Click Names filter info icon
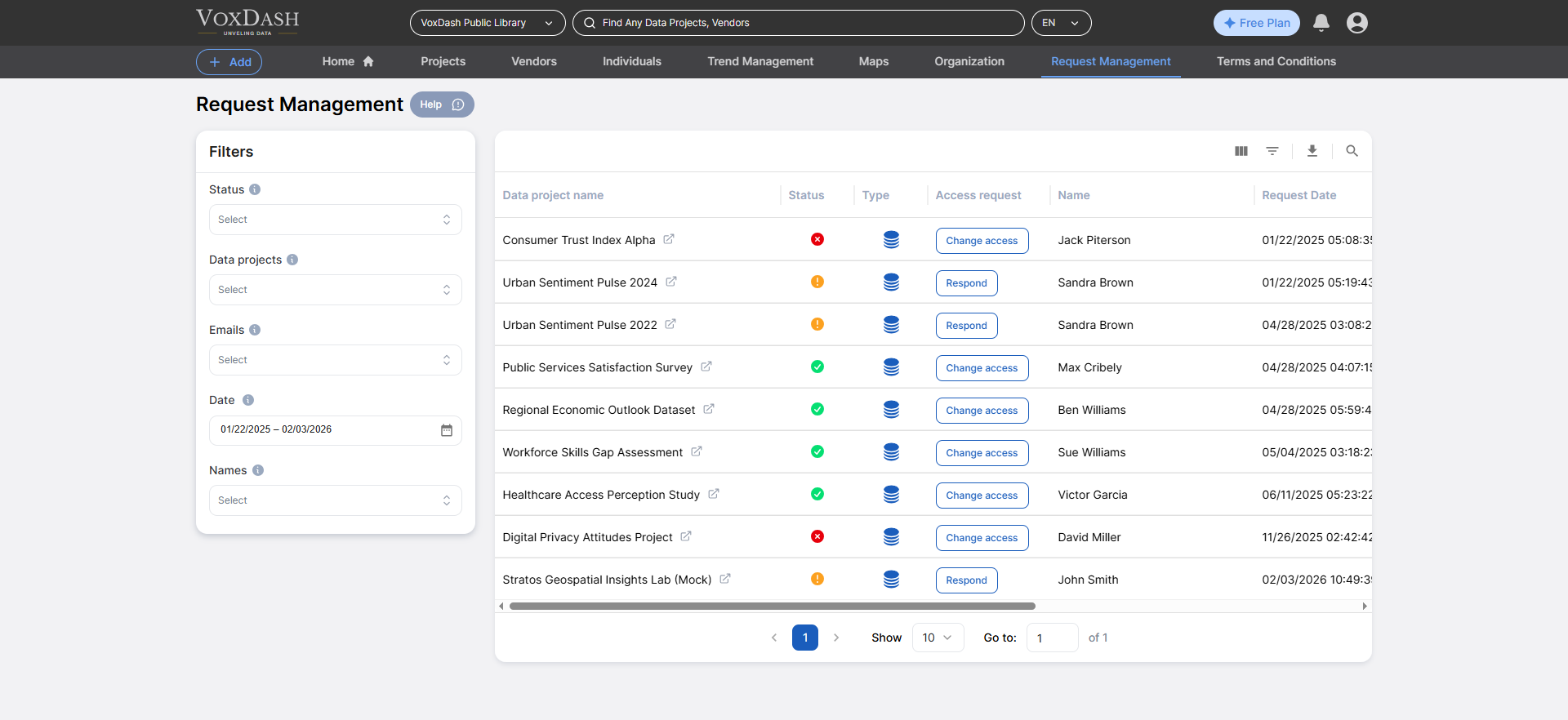1568x720 pixels. 258,470
